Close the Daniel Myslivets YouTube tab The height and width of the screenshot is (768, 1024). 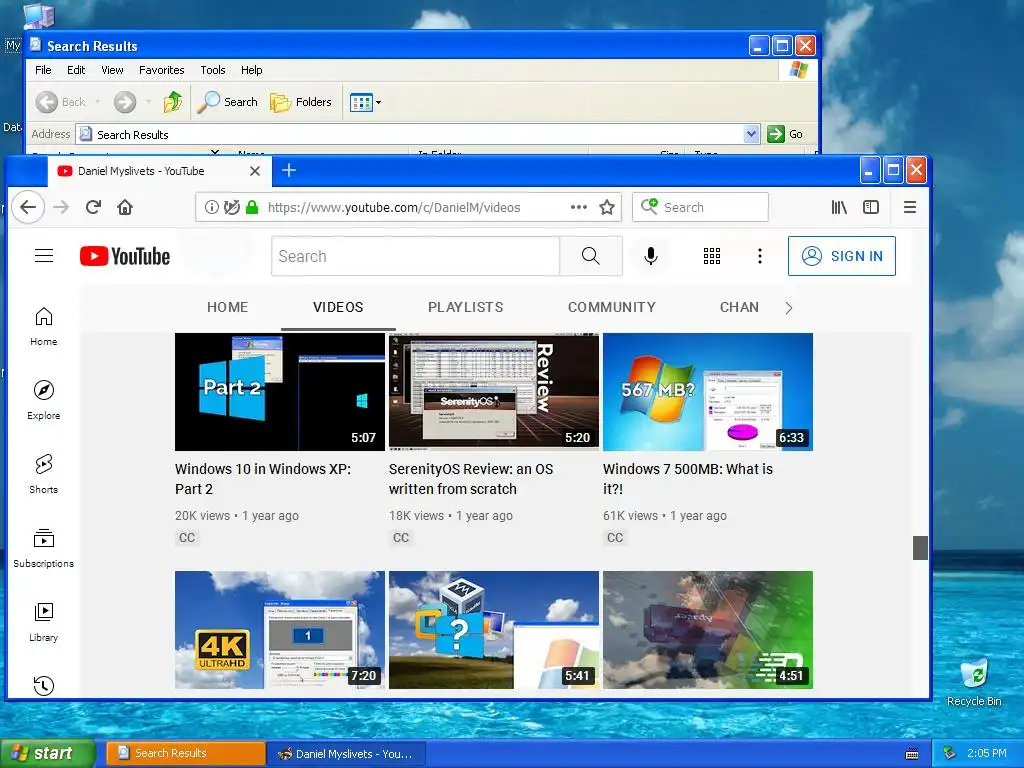[255, 170]
